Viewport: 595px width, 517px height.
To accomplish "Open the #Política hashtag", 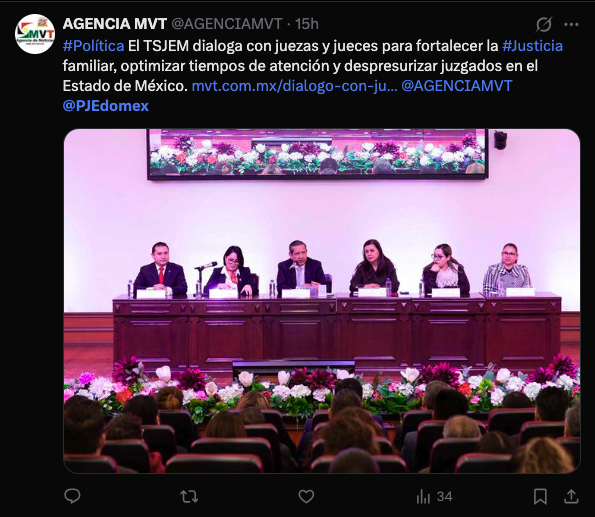I will click(93, 46).
